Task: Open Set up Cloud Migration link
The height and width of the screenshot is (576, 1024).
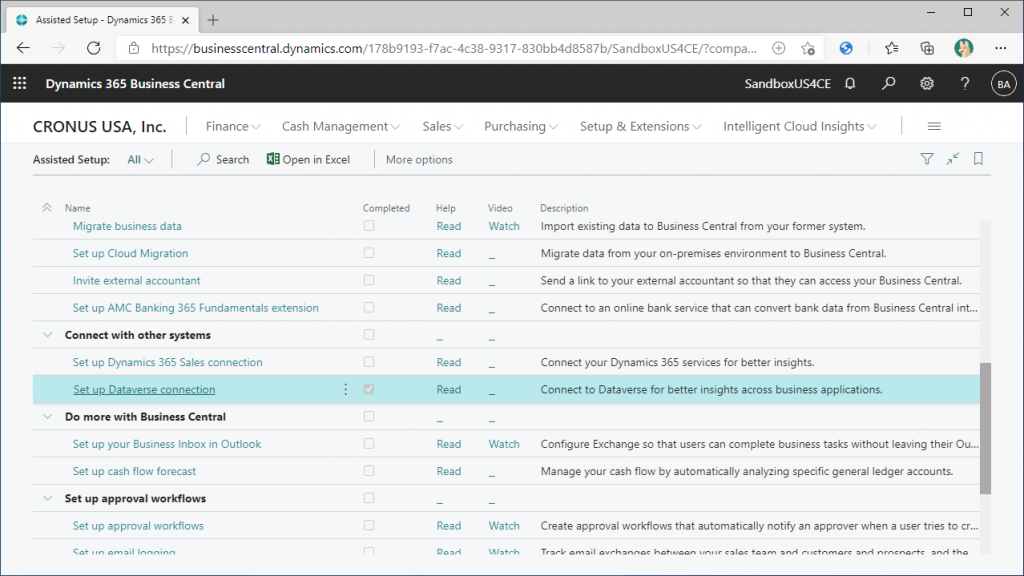Action: [131, 253]
